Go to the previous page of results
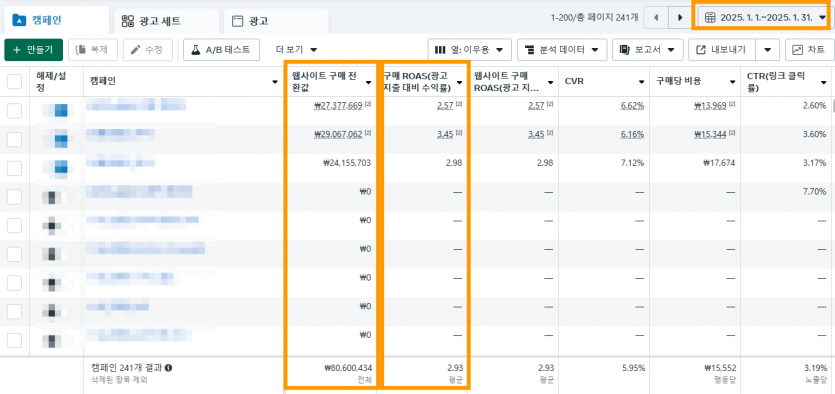The height and width of the screenshot is (394, 835). pos(656,18)
